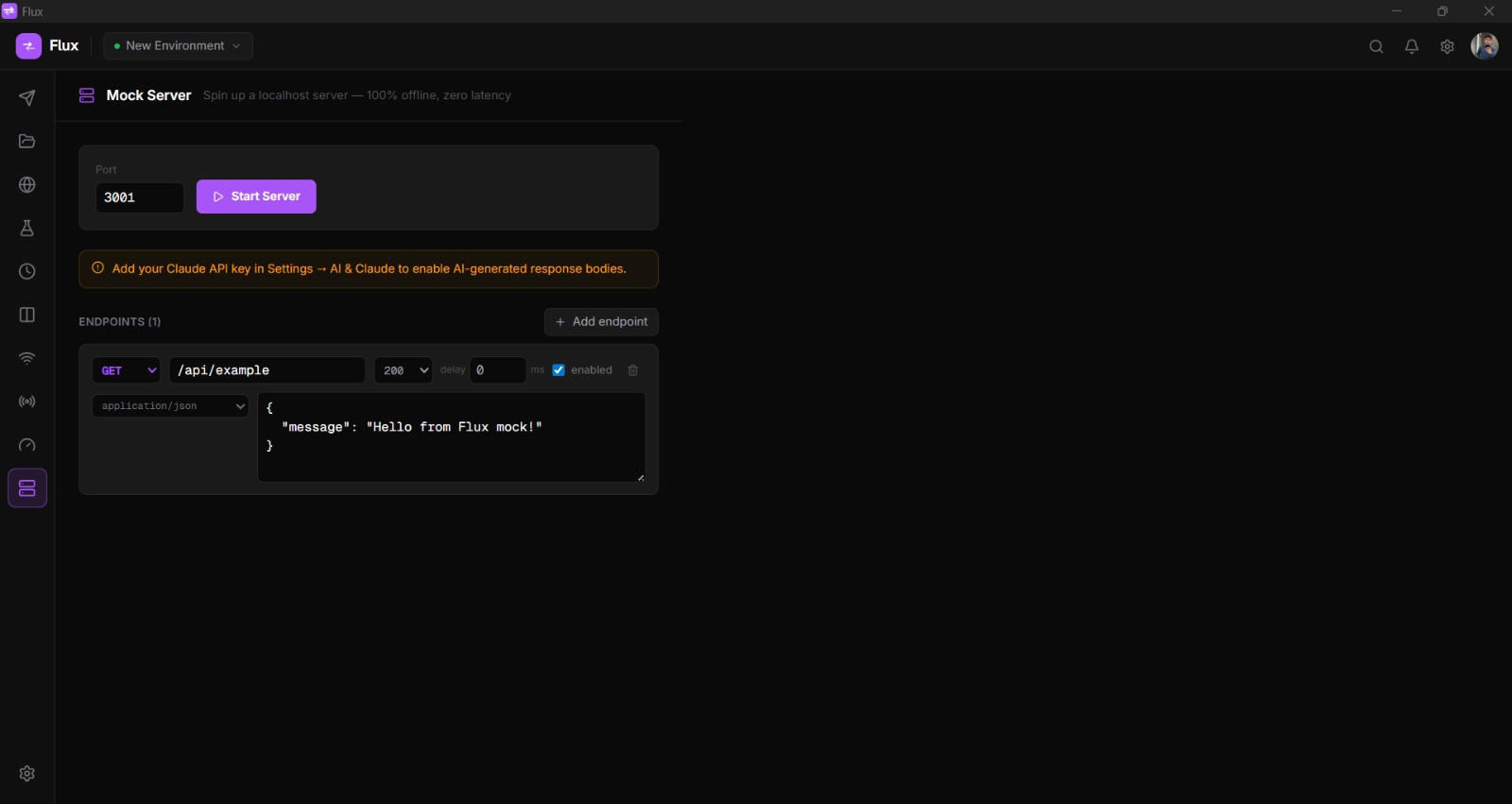Click the search magnifier icon in header
Viewport: 1512px width, 804px height.
coord(1376,46)
